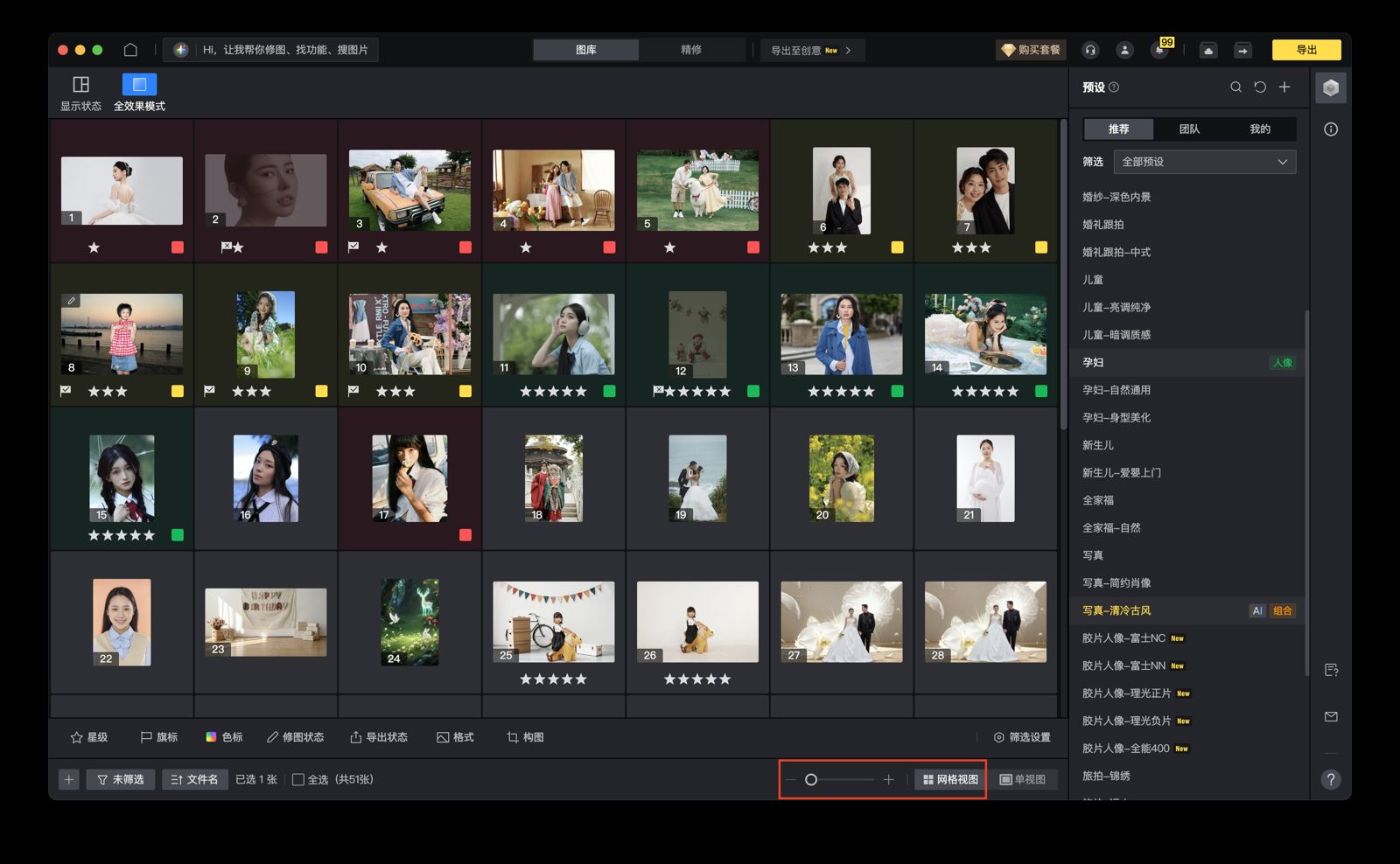Expand the 全部预设 filter dropdown
Image resolution: width=1400 pixels, height=864 pixels.
(1204, 162)
